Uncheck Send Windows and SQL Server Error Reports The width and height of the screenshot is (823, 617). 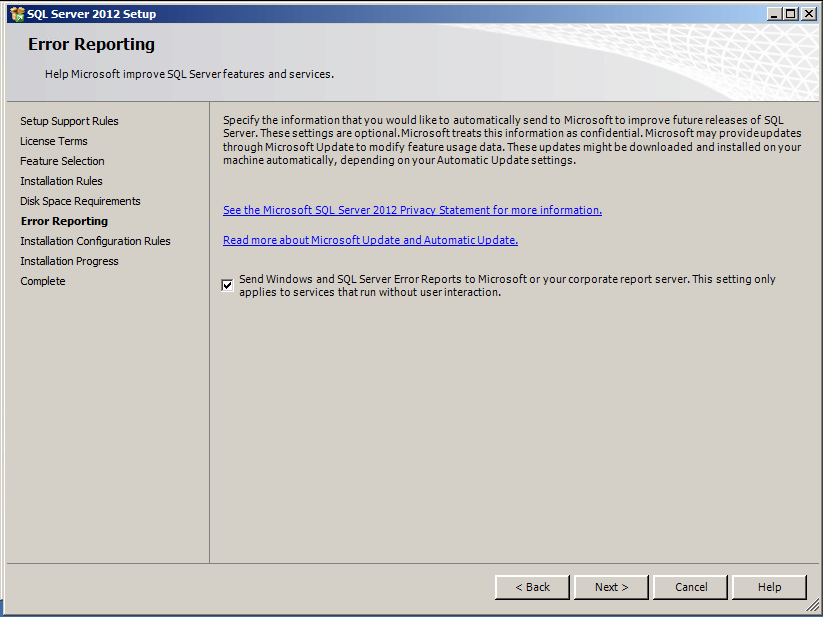pos(227,285)
